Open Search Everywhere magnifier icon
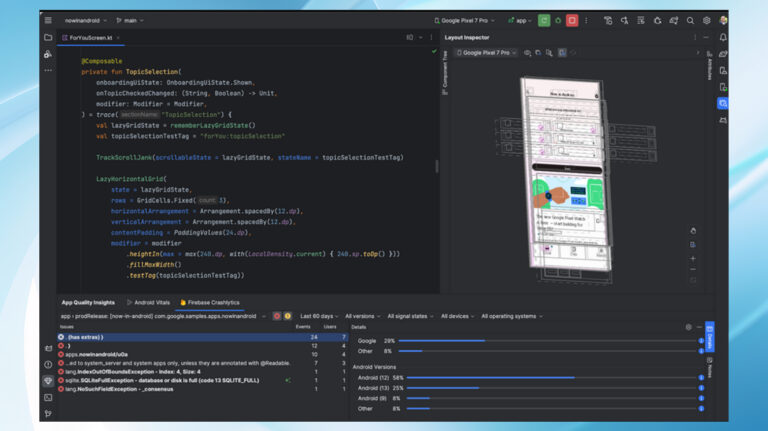Viewport: 768px width, 431px height. (x=690, y=20)
